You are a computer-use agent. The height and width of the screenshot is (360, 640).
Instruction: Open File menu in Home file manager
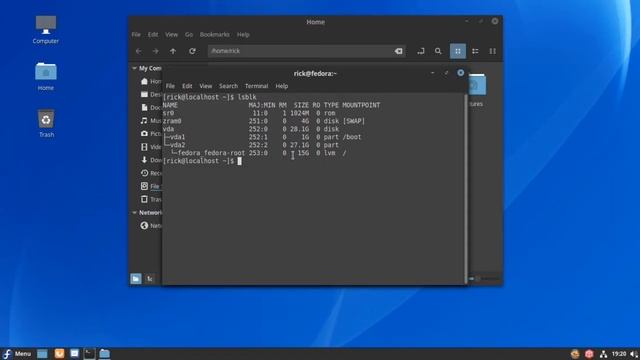point(136,35)
